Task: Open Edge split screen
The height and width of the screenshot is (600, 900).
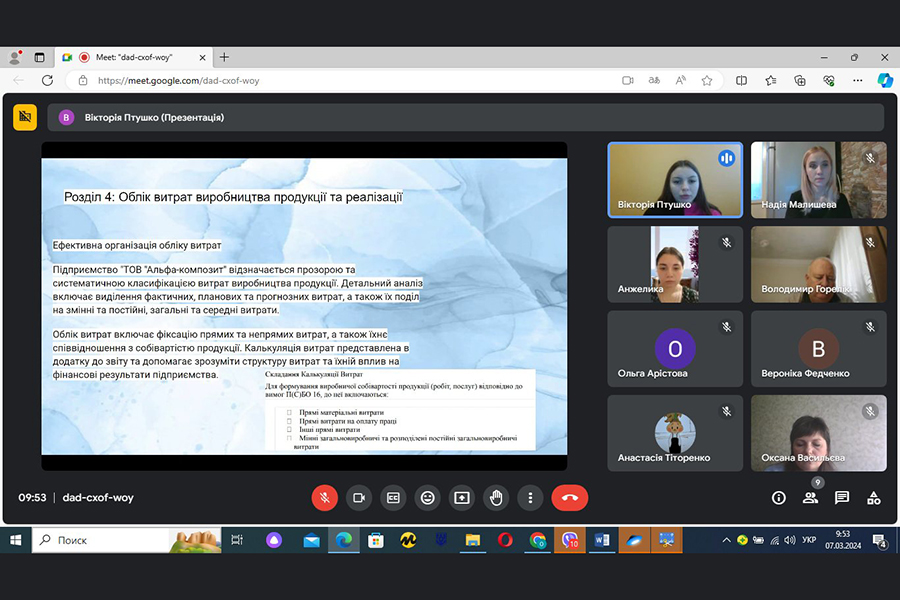Action: click(742, 80)
